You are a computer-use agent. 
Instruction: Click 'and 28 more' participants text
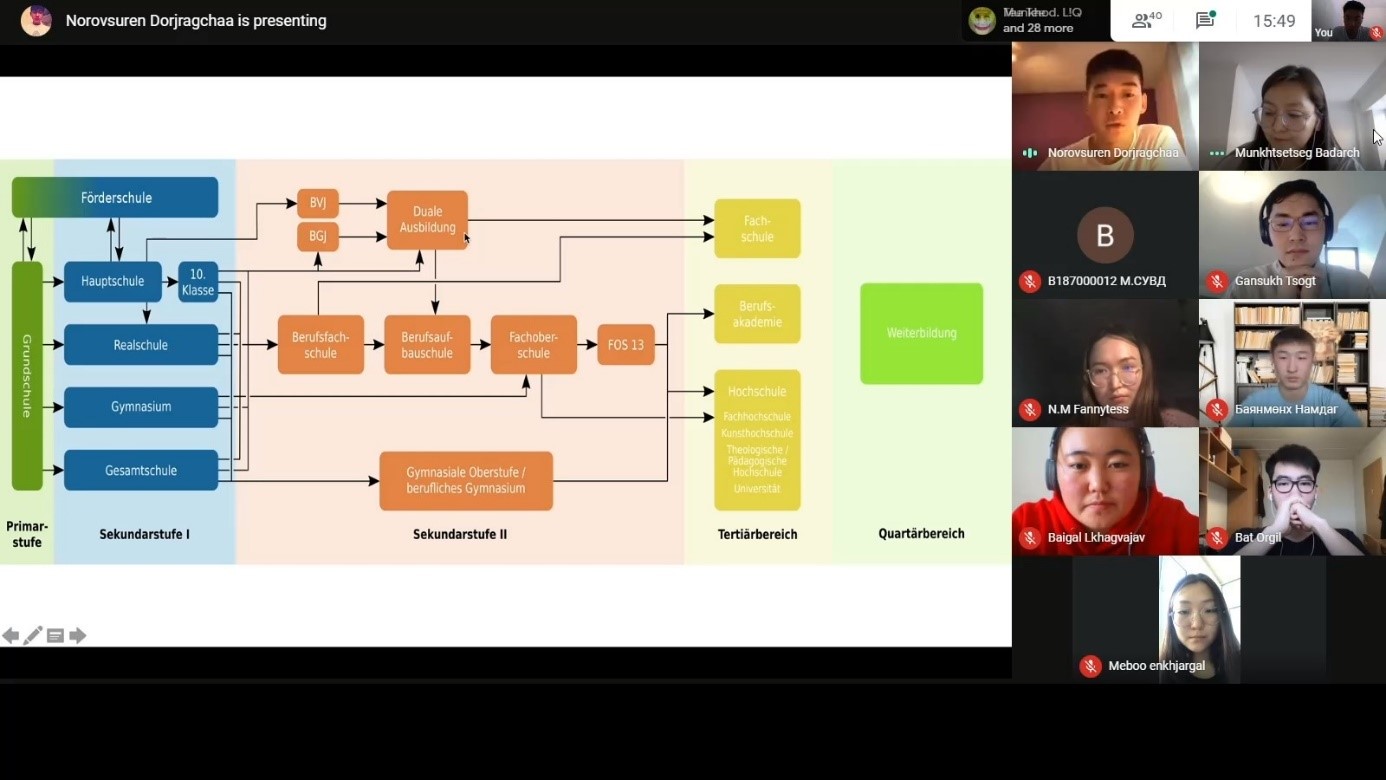[x=1038, y=28]
